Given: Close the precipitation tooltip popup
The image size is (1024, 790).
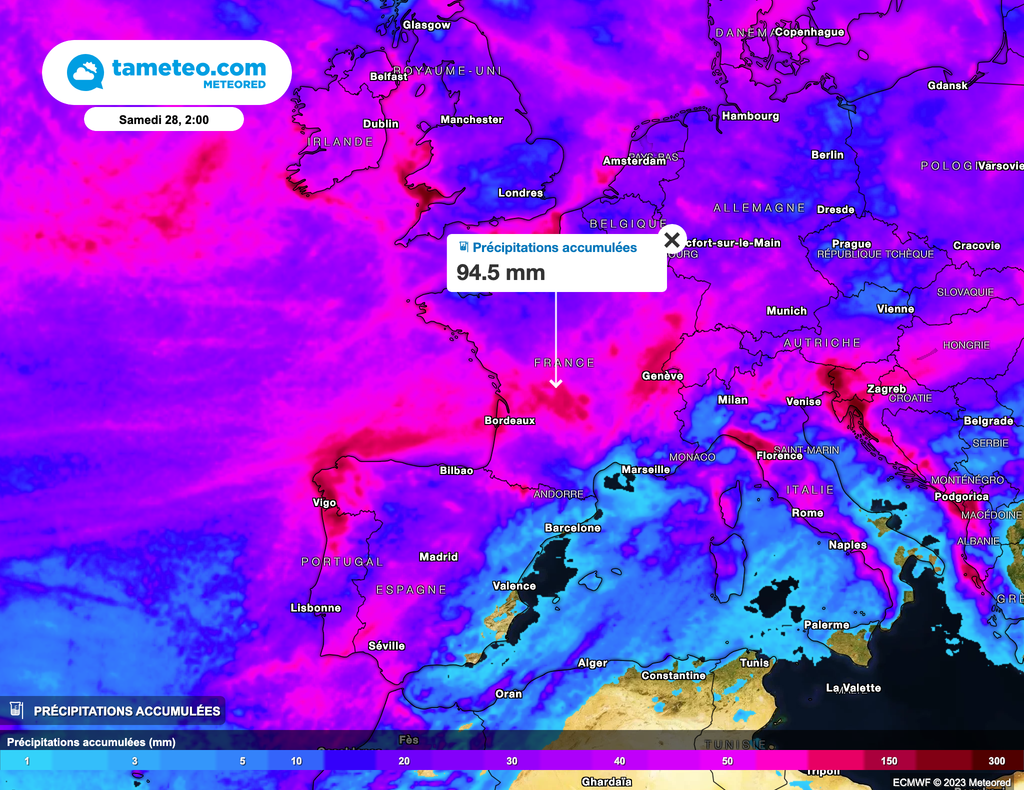Looking at the screenshot, I should (672, 240).
